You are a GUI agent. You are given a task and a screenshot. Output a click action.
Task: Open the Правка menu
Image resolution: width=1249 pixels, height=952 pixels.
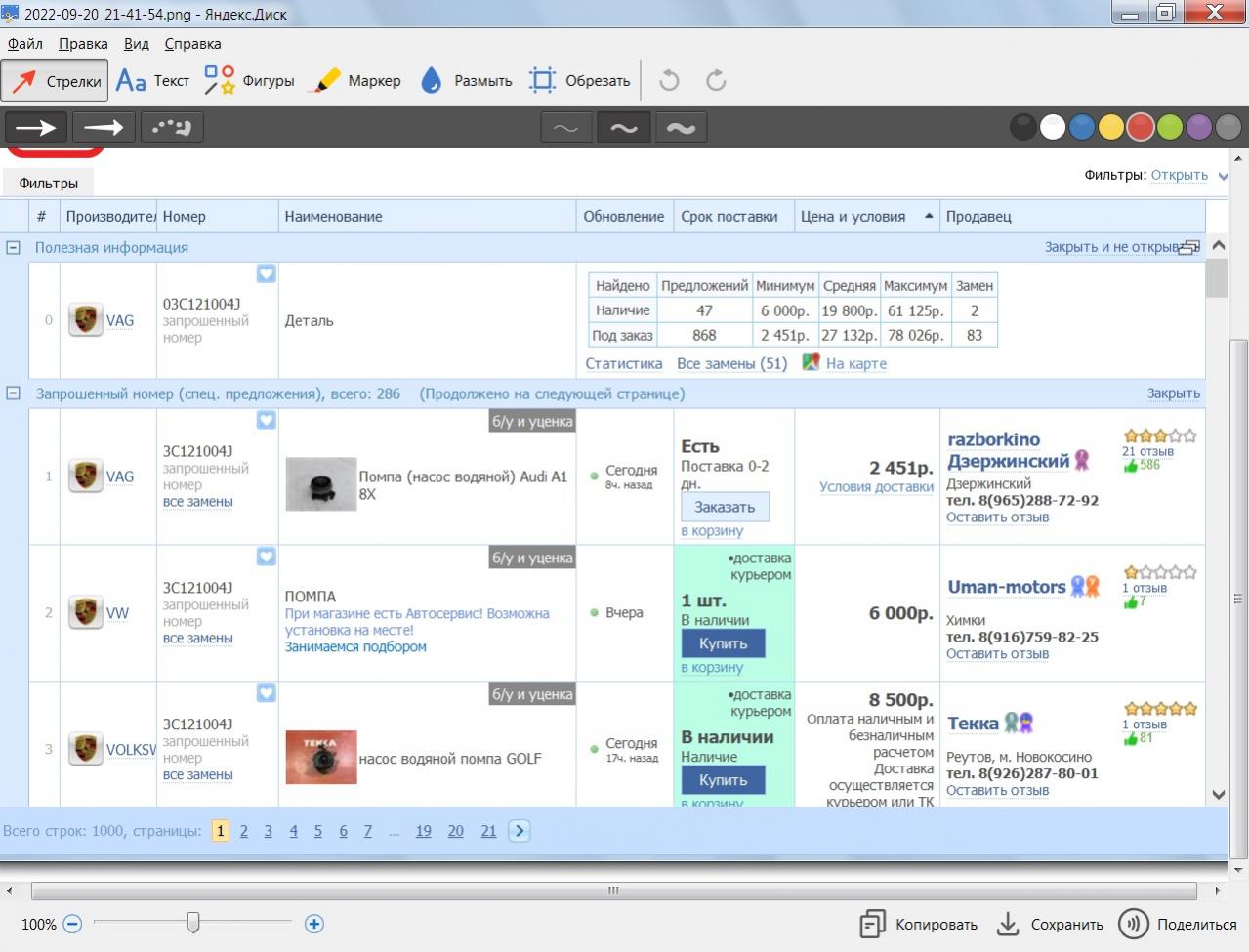pyautogui.click(x=83, y=44)
